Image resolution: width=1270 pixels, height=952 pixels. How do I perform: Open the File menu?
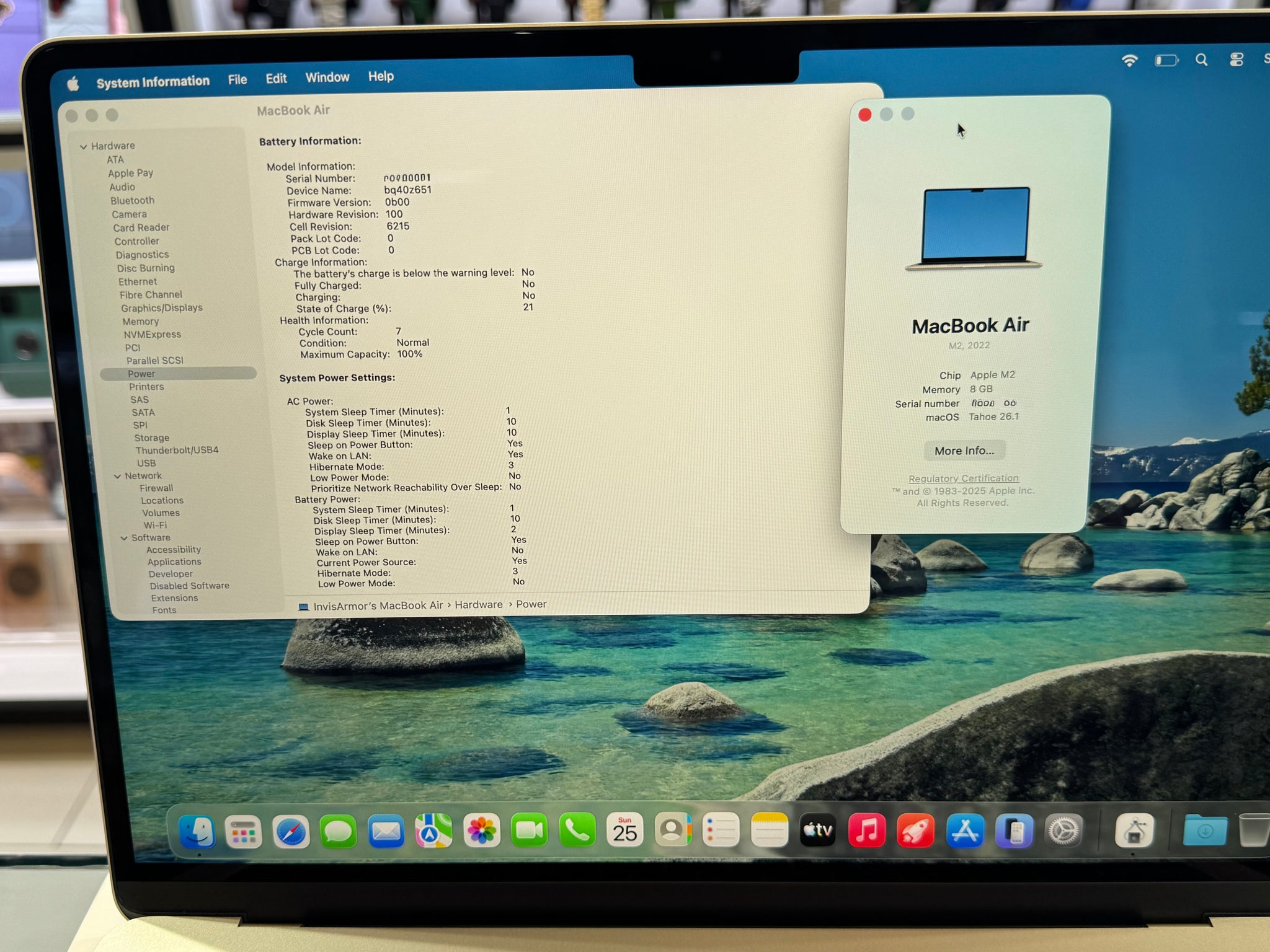point(237,80)
